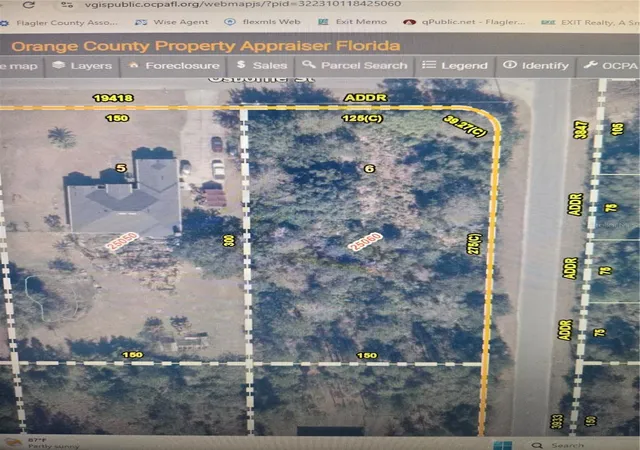Viewport: 640px width, 450px height.
Task: Open the qPublic.net - Flagler bookmark
Action: pyautogui.click(x=464, y=22)
